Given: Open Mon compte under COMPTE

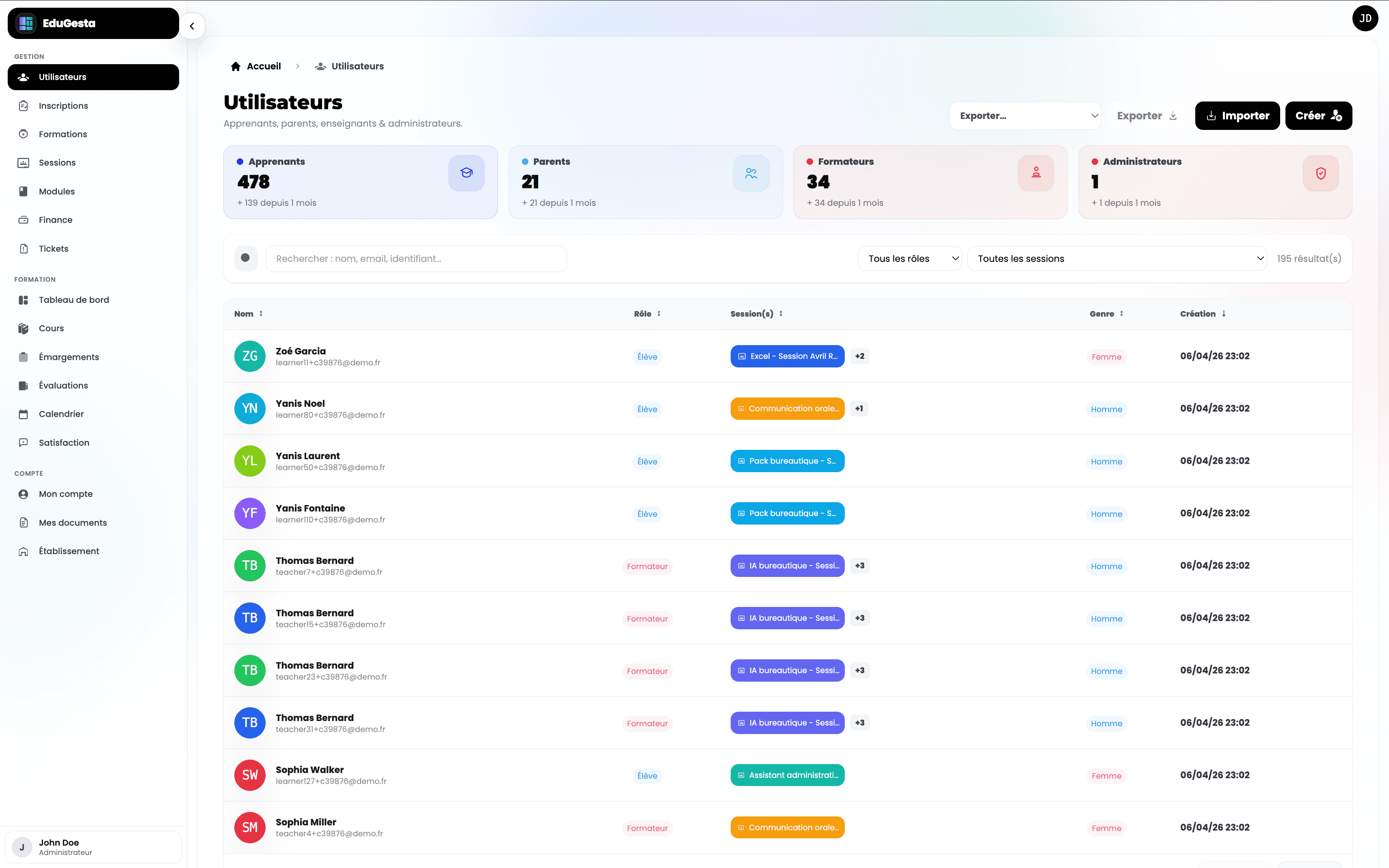Looking at the screenshot, I should pyautogui.click(x=65, y=494).
